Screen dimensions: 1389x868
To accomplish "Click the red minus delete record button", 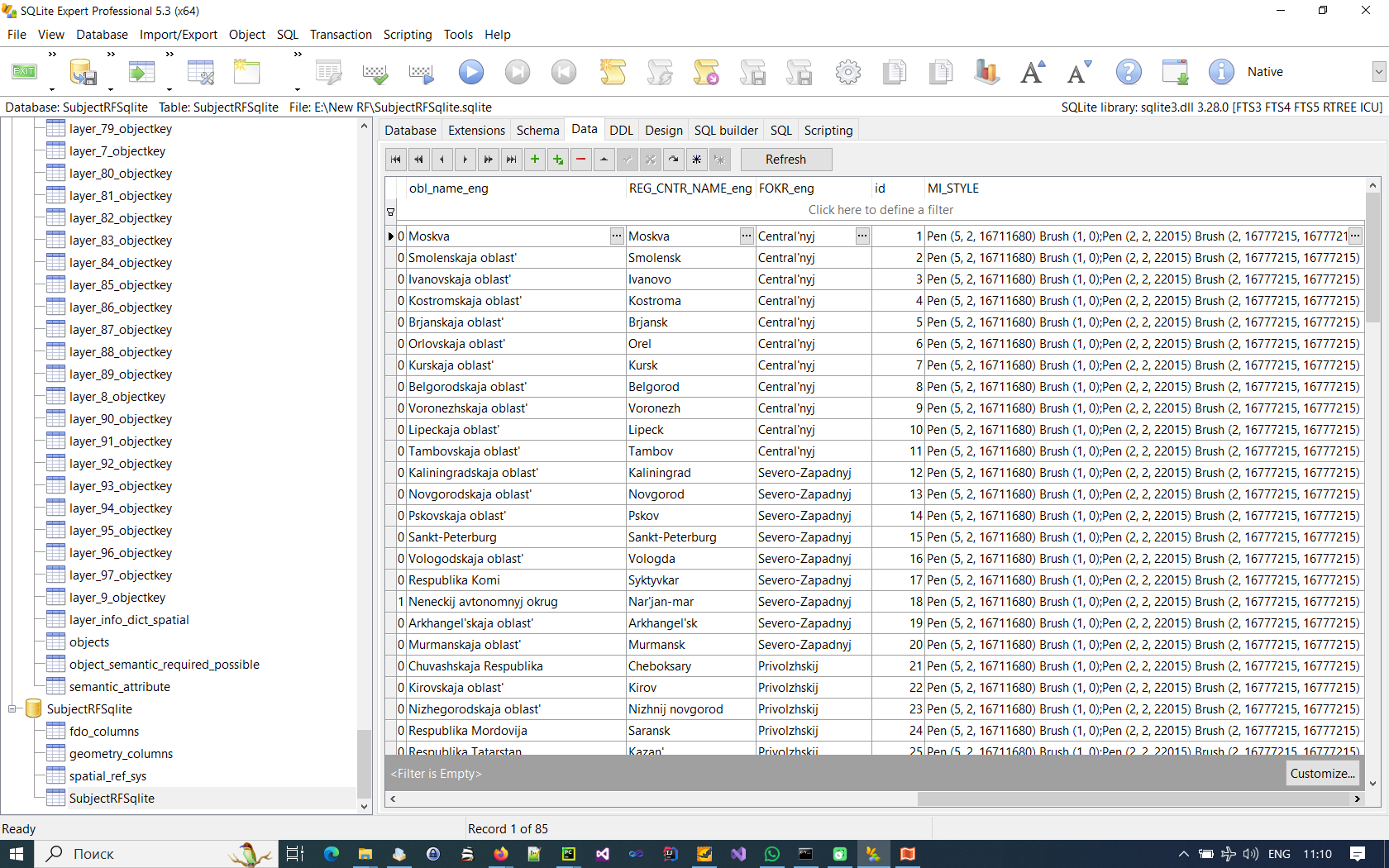I will click(x=581, y=160).
